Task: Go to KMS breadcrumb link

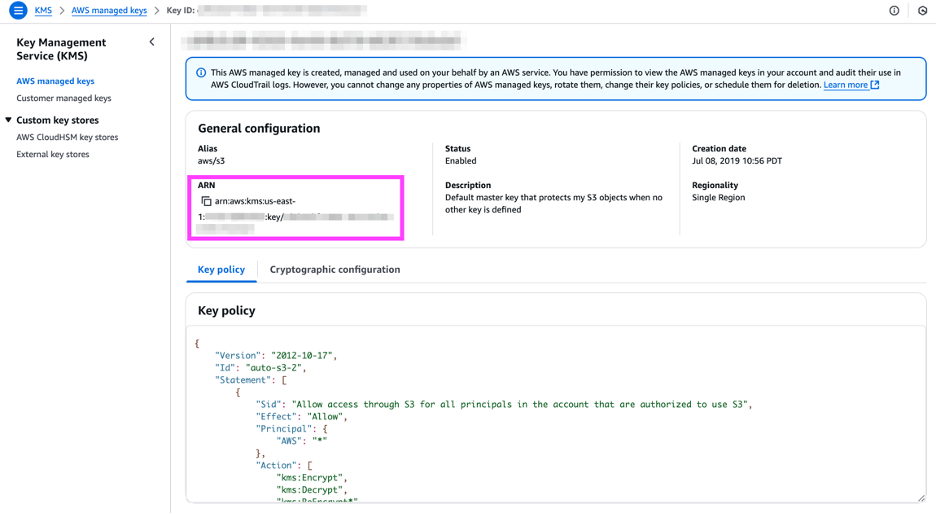Action: tap(43, 10)
